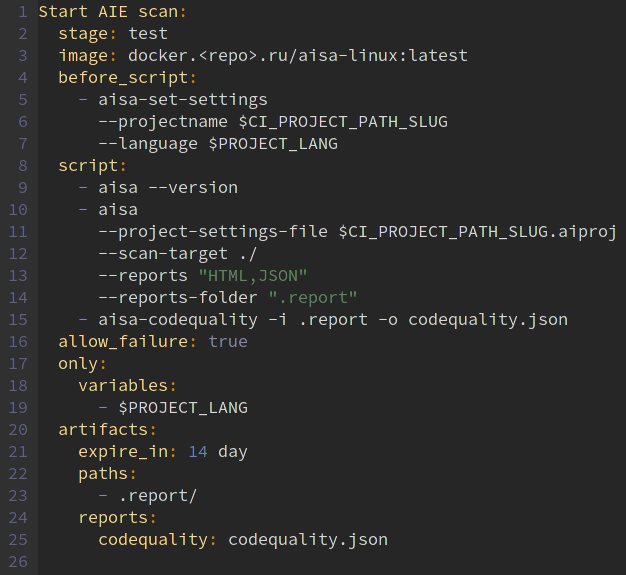
Task: Click the '--scan-target' flag
Action: [163, 255]
